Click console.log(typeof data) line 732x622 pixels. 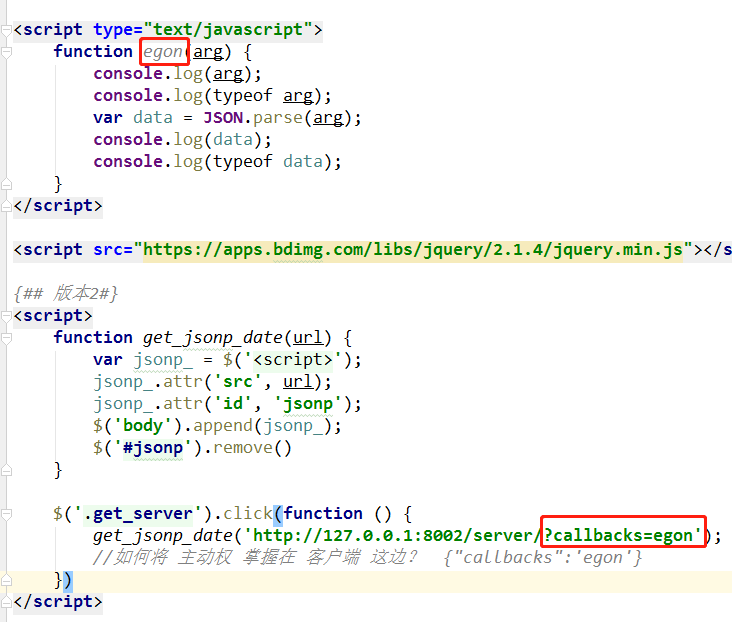tap(218, 162)
